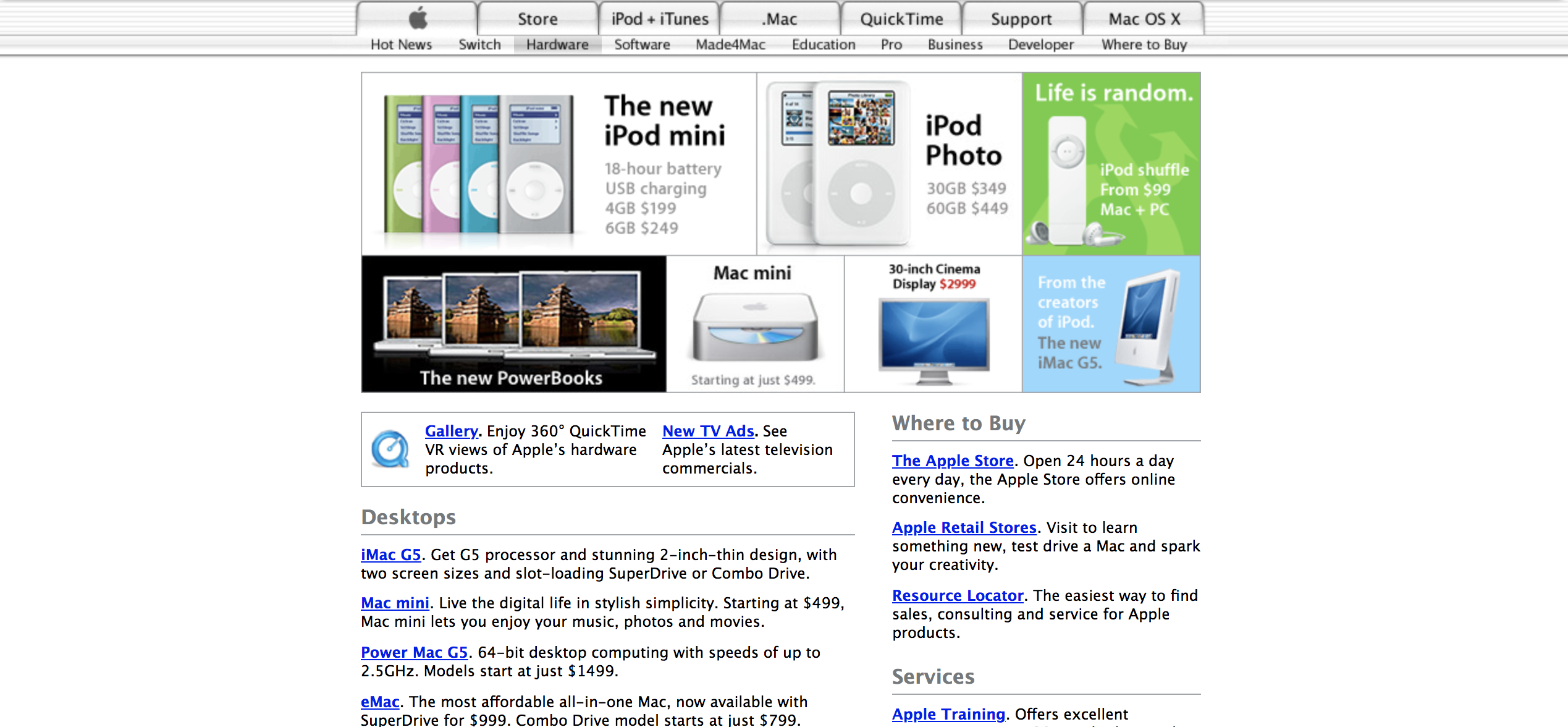Viewport: 1568px width, 727px height.
Task: Click the new PowerBooks banner
Action: (513, 324)
